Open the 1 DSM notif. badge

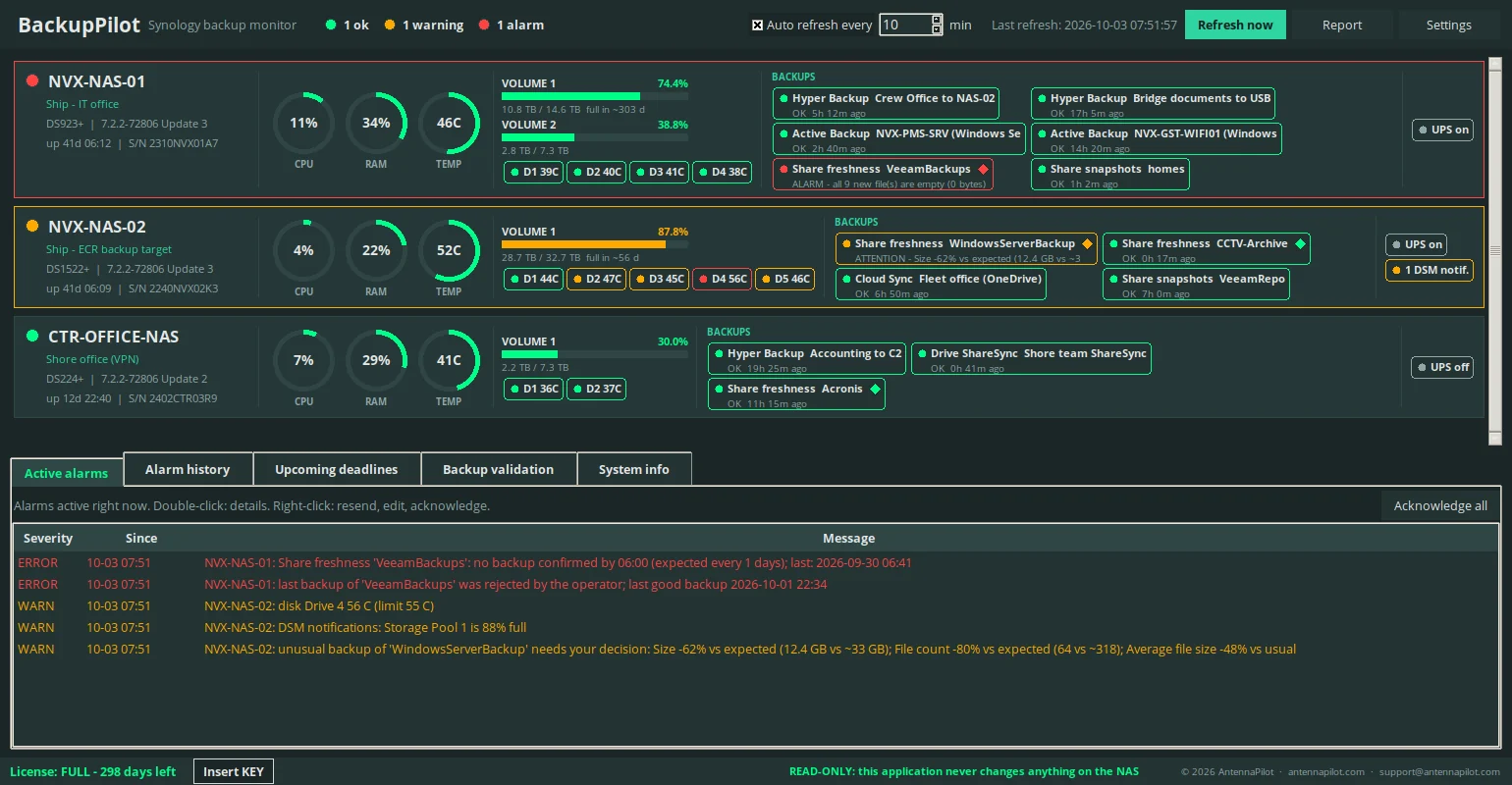click(x=1430, y=270)
